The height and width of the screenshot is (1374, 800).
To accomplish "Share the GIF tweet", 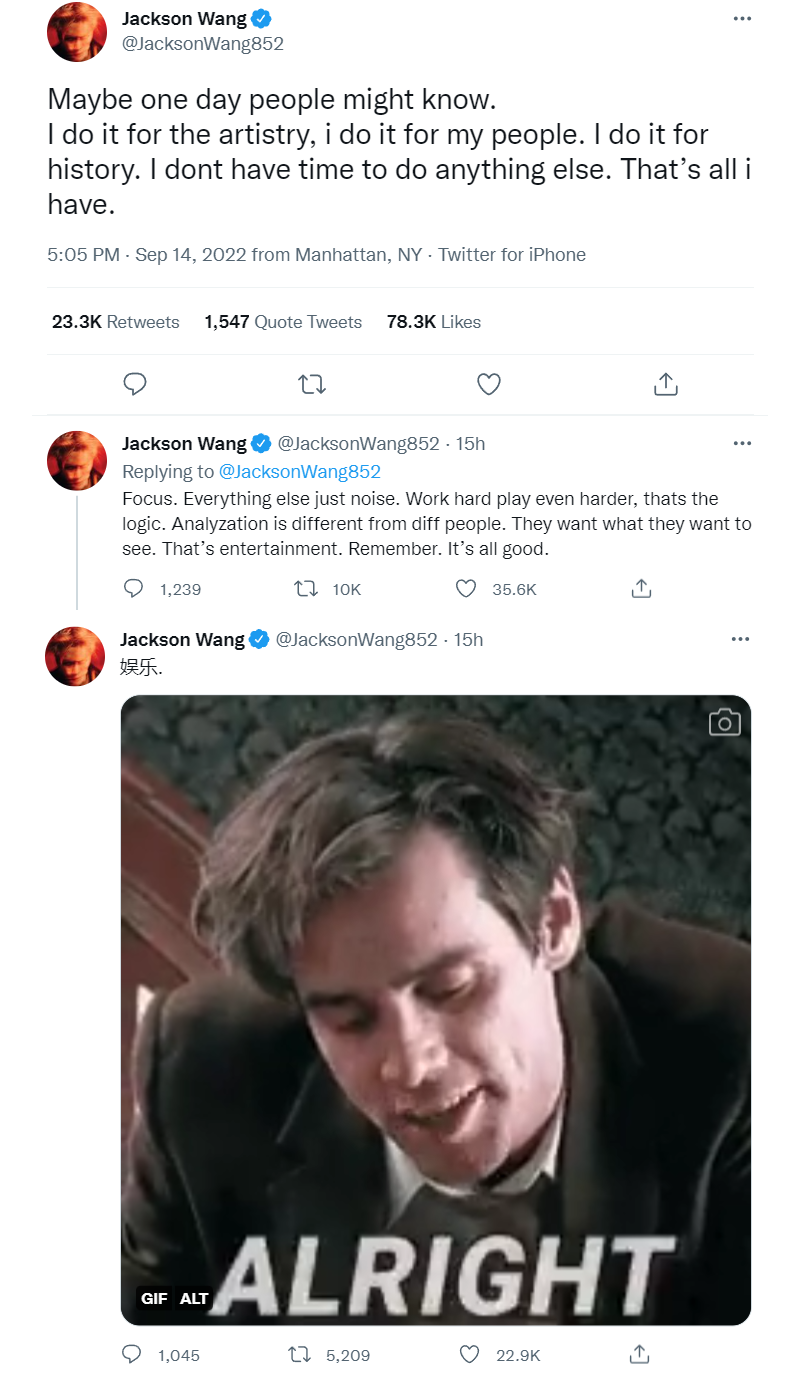I will tap(640, 1355).
